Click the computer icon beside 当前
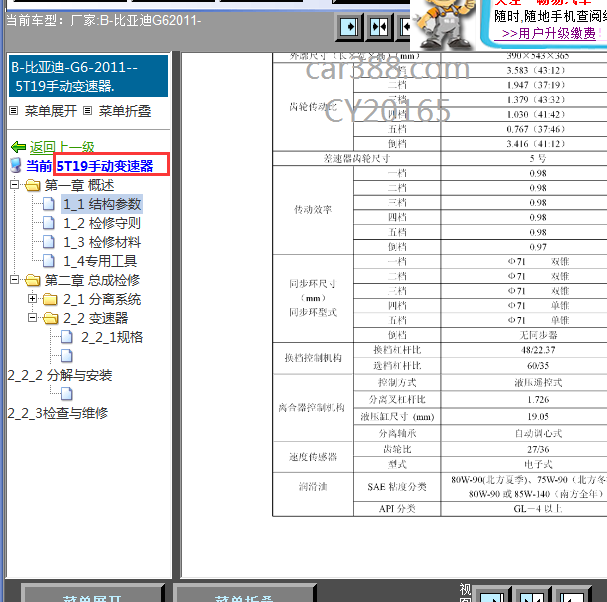 [x=15, y=165]
